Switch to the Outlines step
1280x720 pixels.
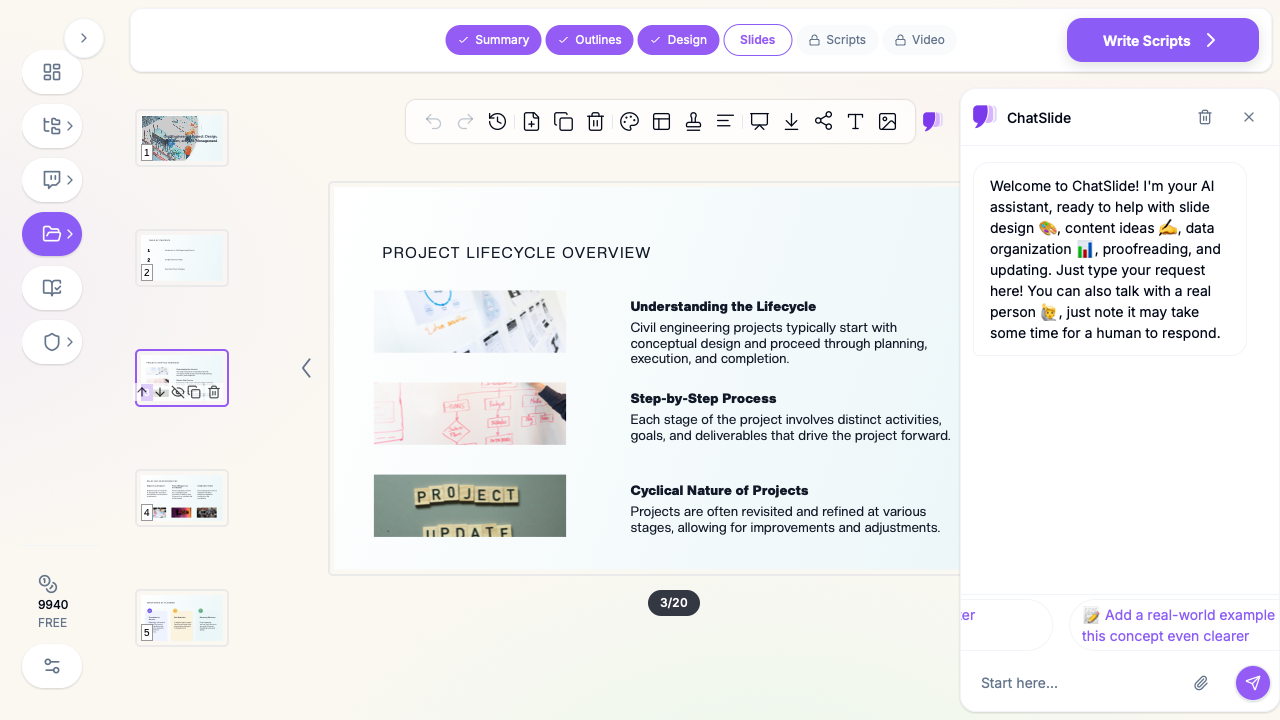[589, 40]
